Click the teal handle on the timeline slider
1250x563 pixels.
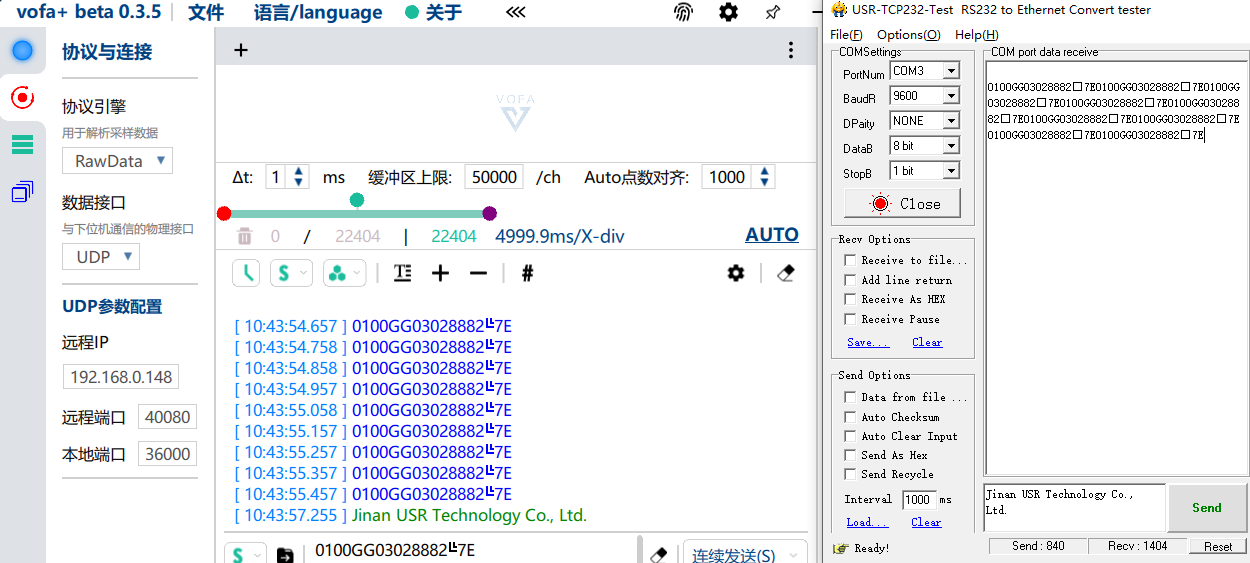[357, 201]
